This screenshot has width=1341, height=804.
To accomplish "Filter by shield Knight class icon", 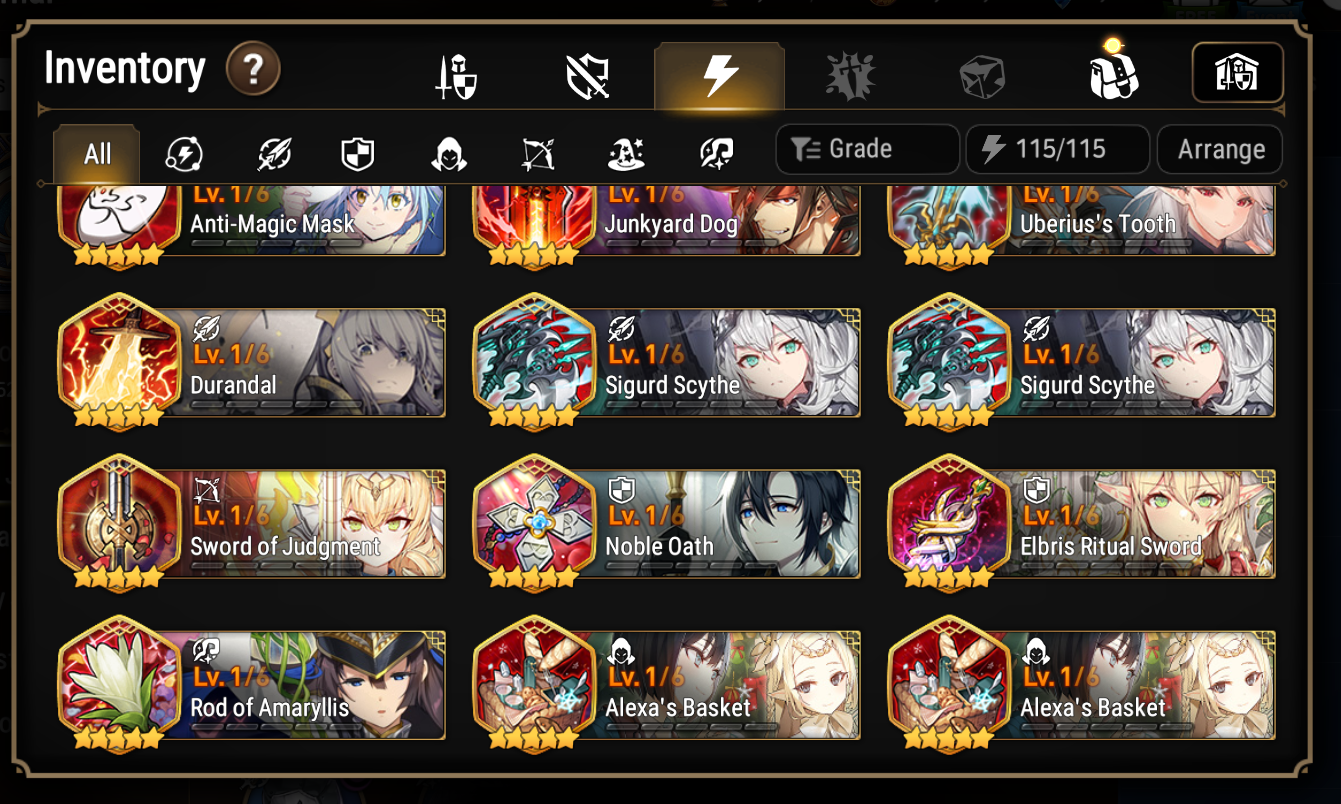I will [x=358, y=154].
